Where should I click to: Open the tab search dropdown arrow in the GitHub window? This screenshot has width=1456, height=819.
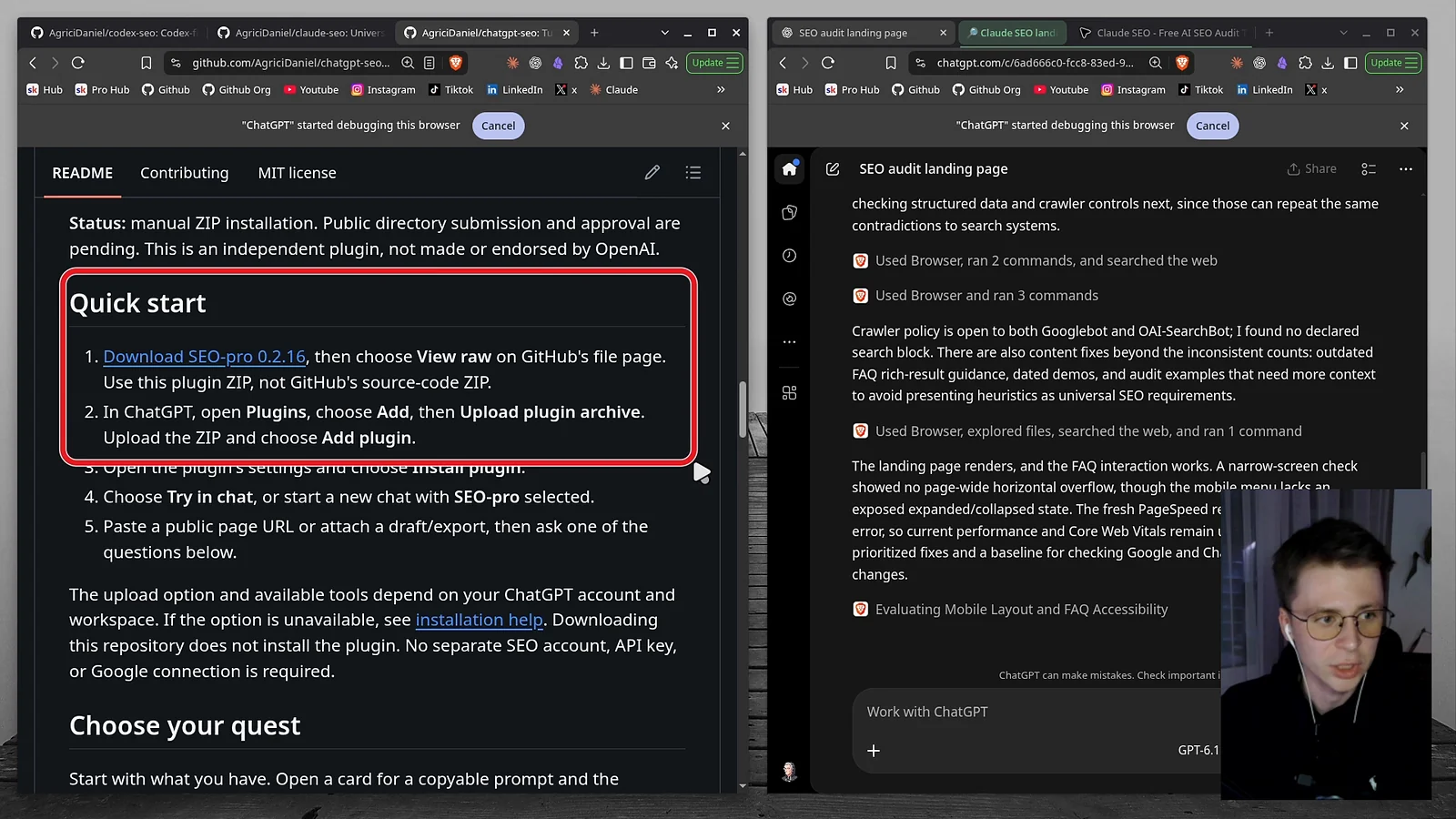click(x=665, y=33)
